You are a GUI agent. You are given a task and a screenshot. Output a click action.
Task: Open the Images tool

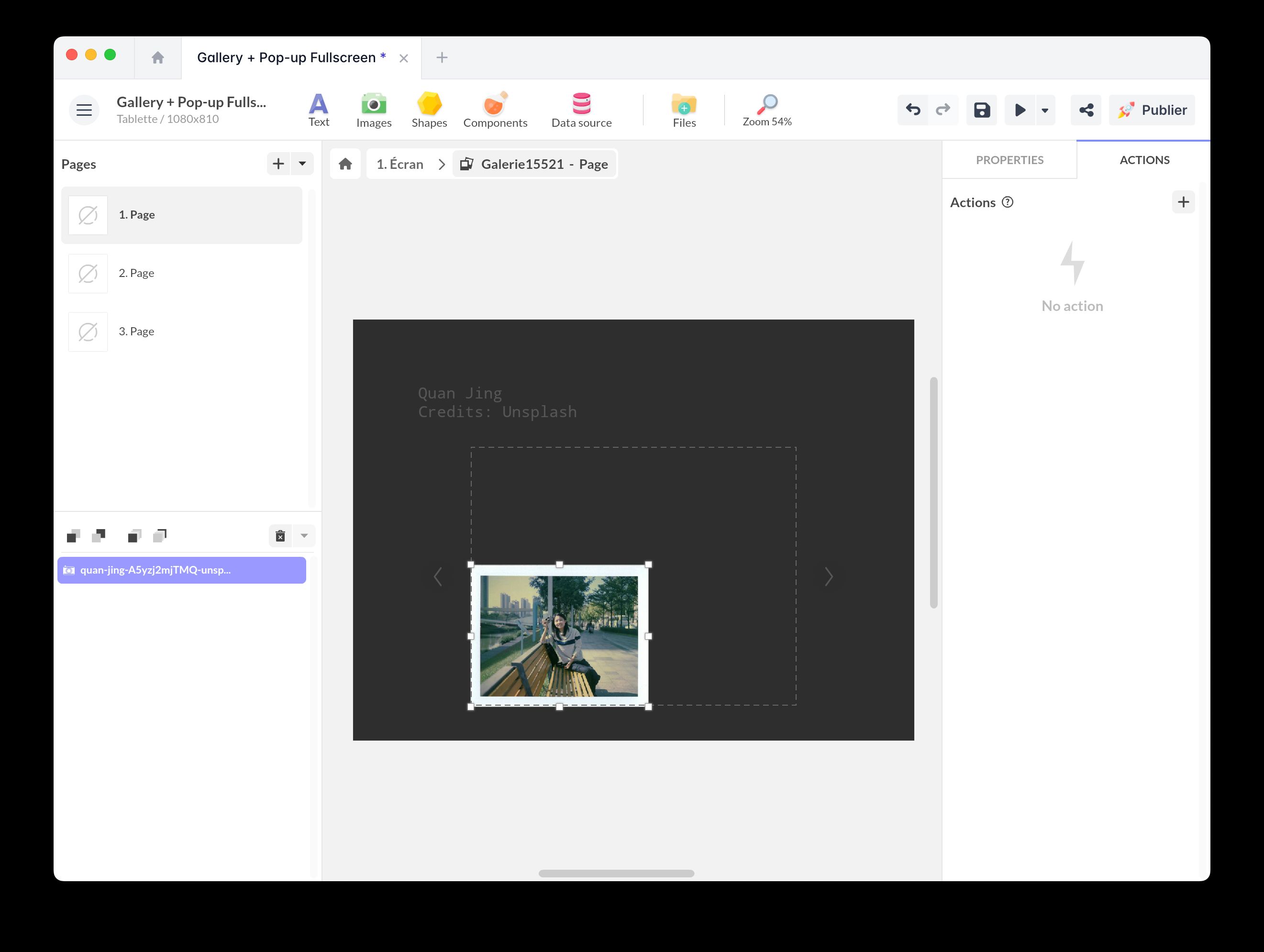click(x=374, y=110)
